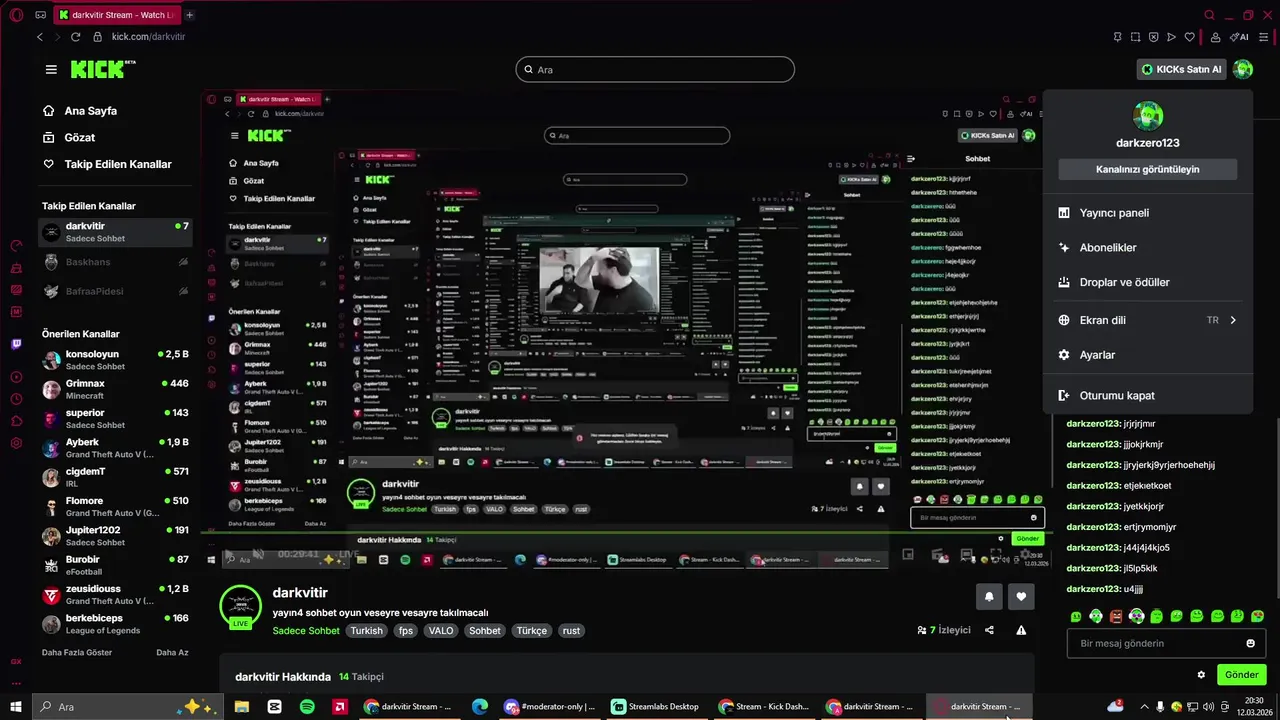Open the offline Baskhans followed channel

click(x=115, y=262)
